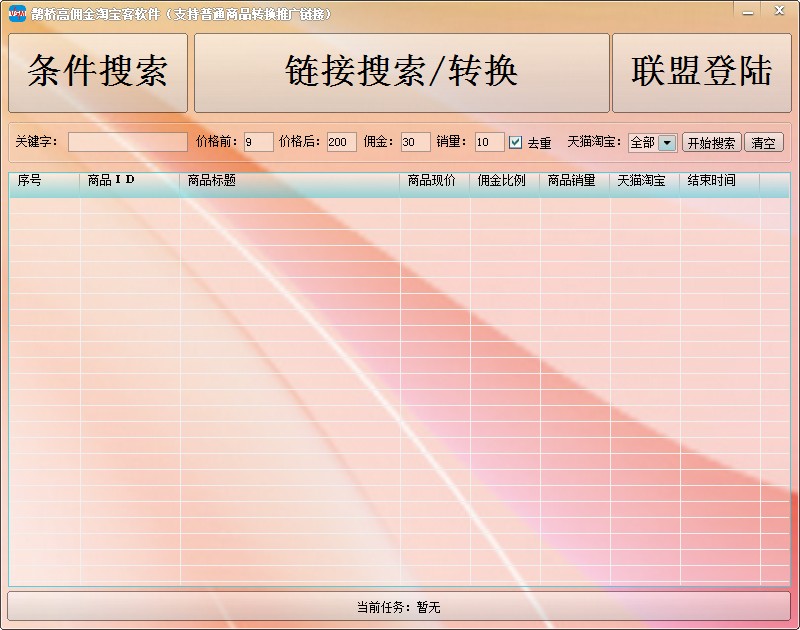
Task: Sort by the 序号 column header
Action: (44, 181)
